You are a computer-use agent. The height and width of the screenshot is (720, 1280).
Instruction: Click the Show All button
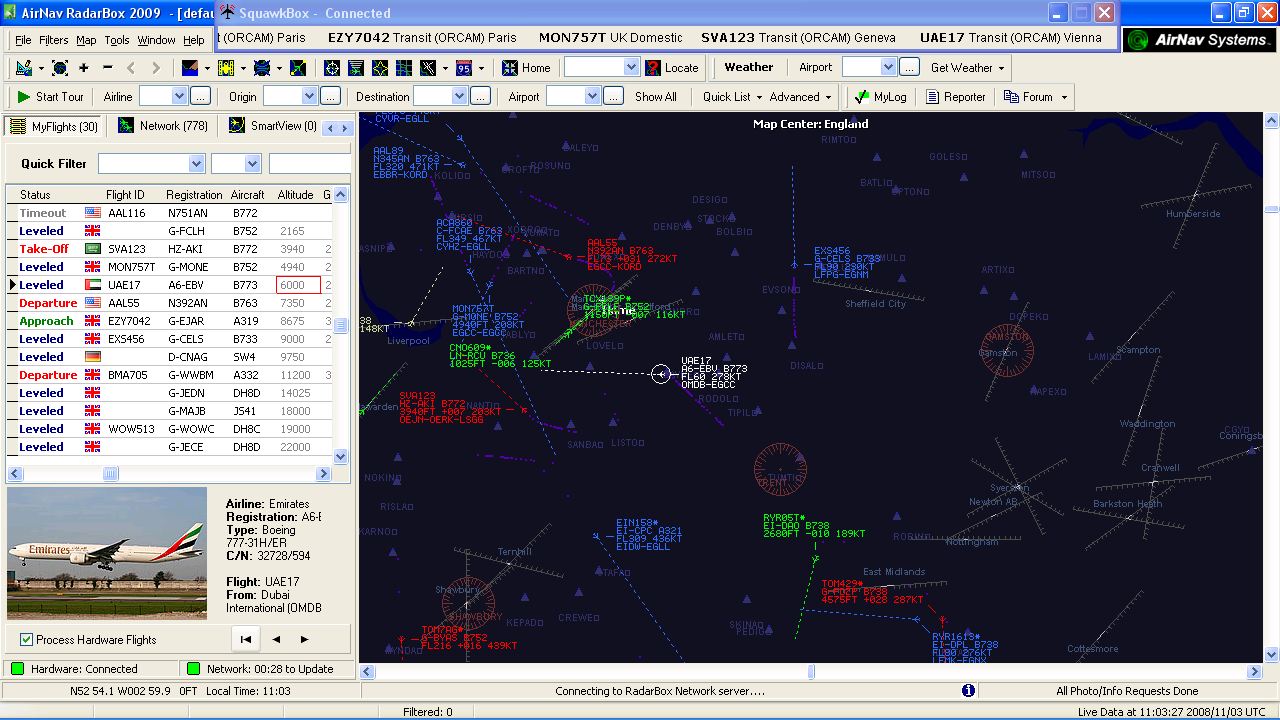(655, 97)
